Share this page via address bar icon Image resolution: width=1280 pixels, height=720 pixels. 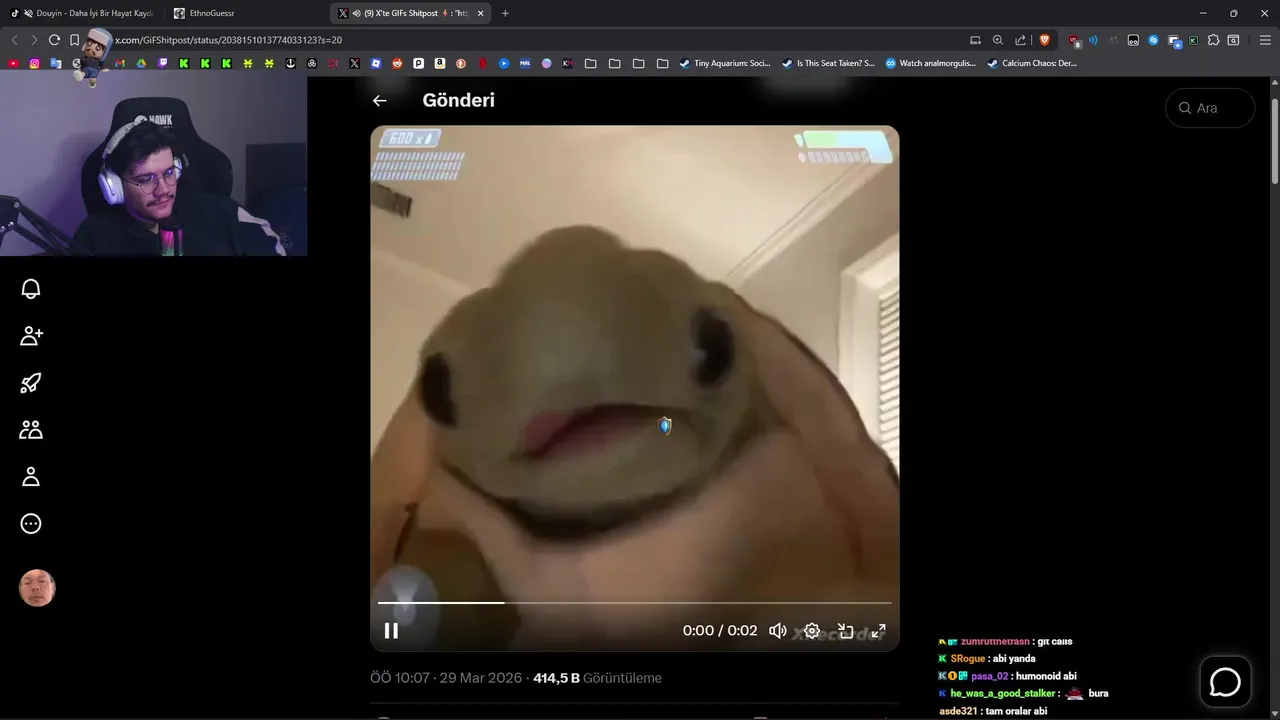click(x=1021, y=40)
